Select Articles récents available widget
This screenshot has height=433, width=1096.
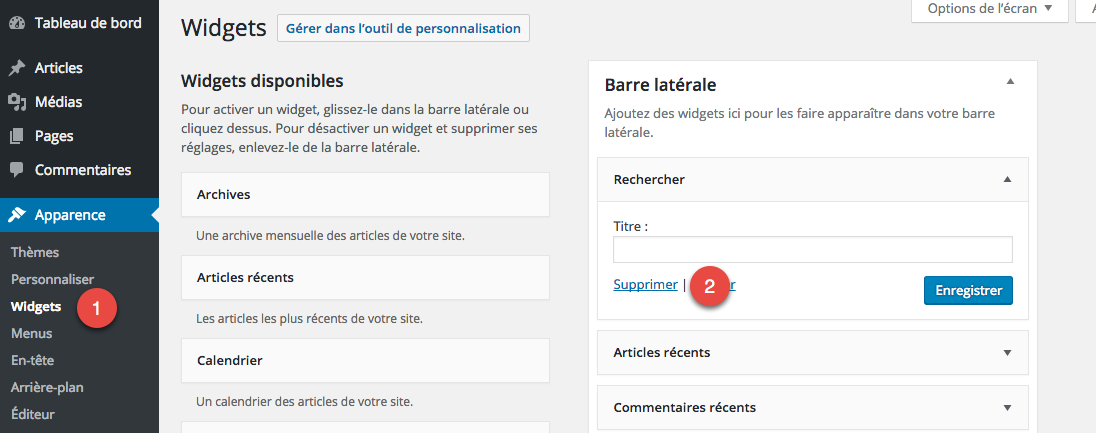click(x=366, y=277)
